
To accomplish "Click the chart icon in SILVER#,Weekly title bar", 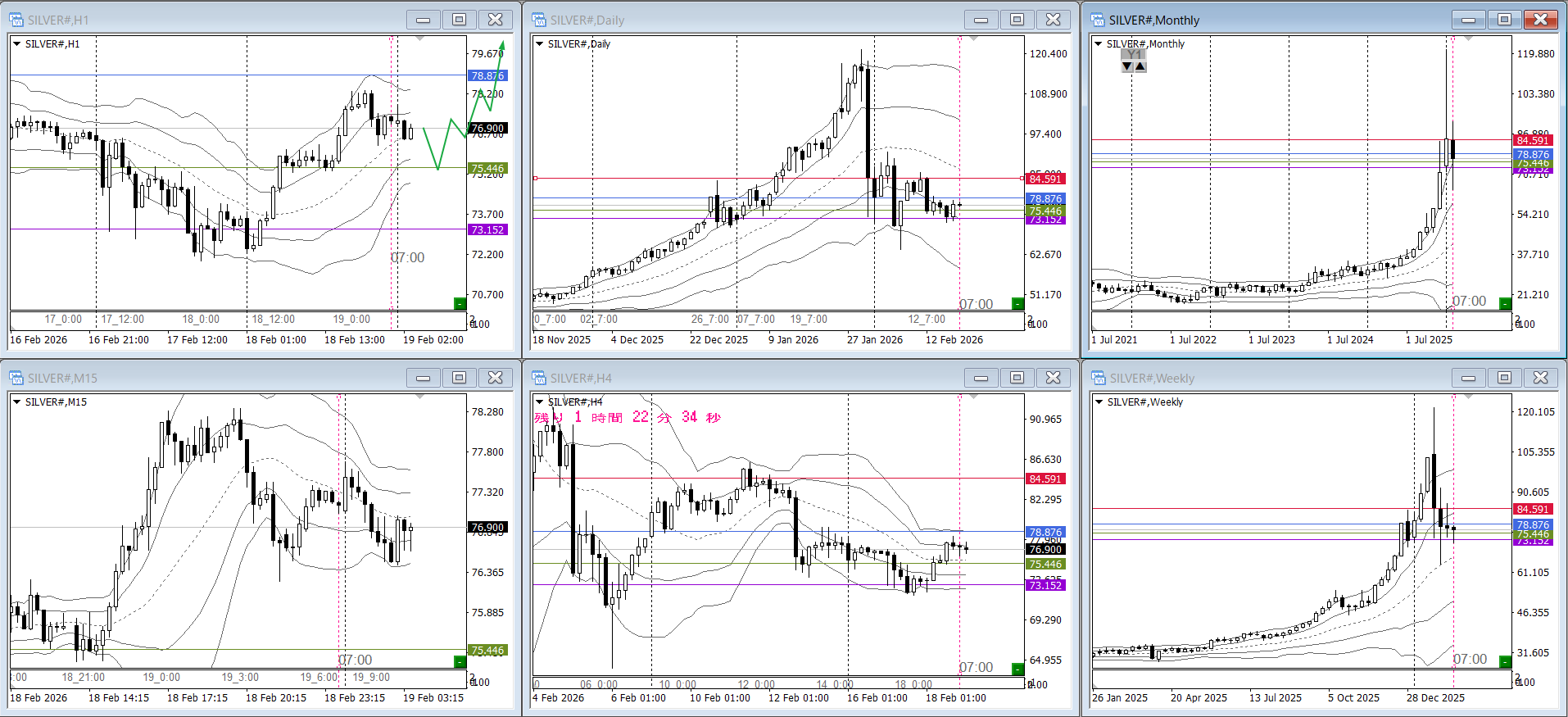I will point(1098,378).
